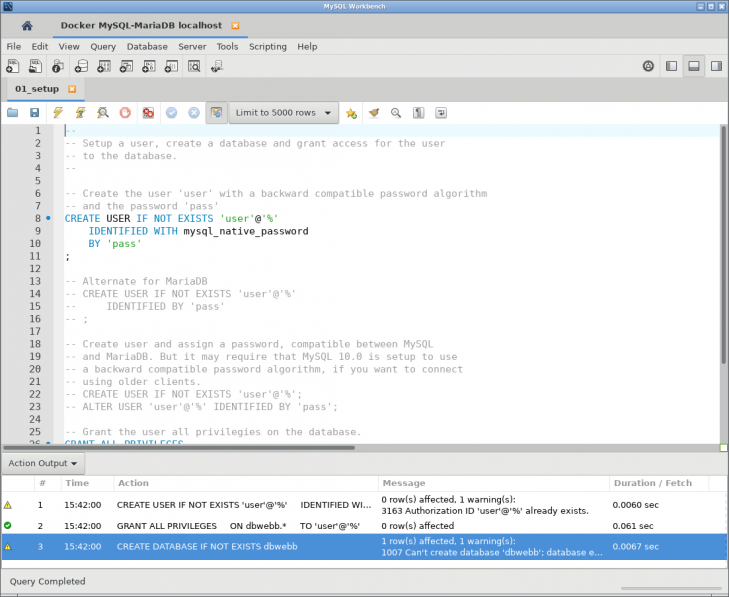
Task: Open the Scripting menu
Action: (x=268, y=46)
